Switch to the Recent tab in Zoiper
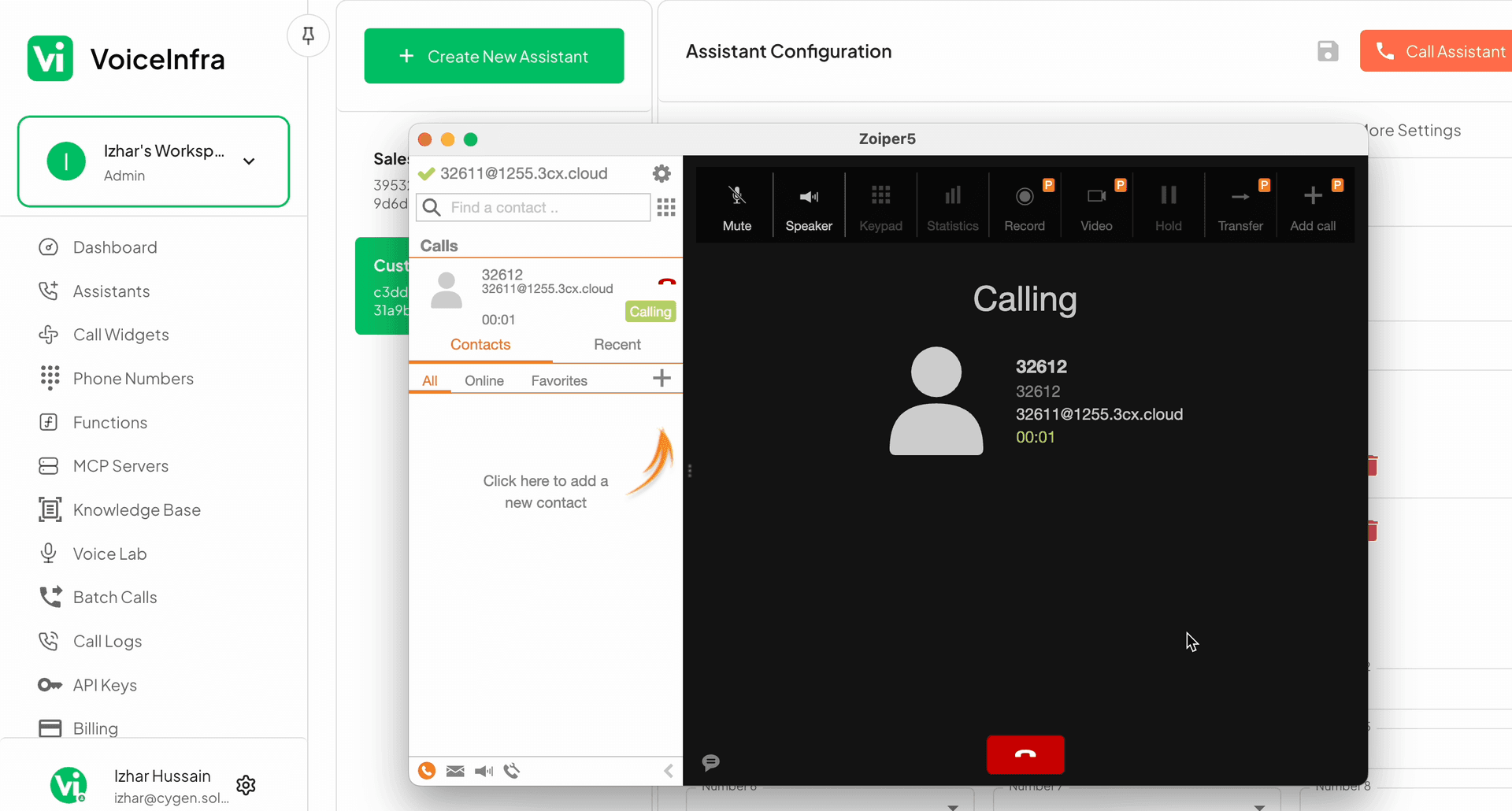Screen dimensions: 1512x811 point(617,344)
